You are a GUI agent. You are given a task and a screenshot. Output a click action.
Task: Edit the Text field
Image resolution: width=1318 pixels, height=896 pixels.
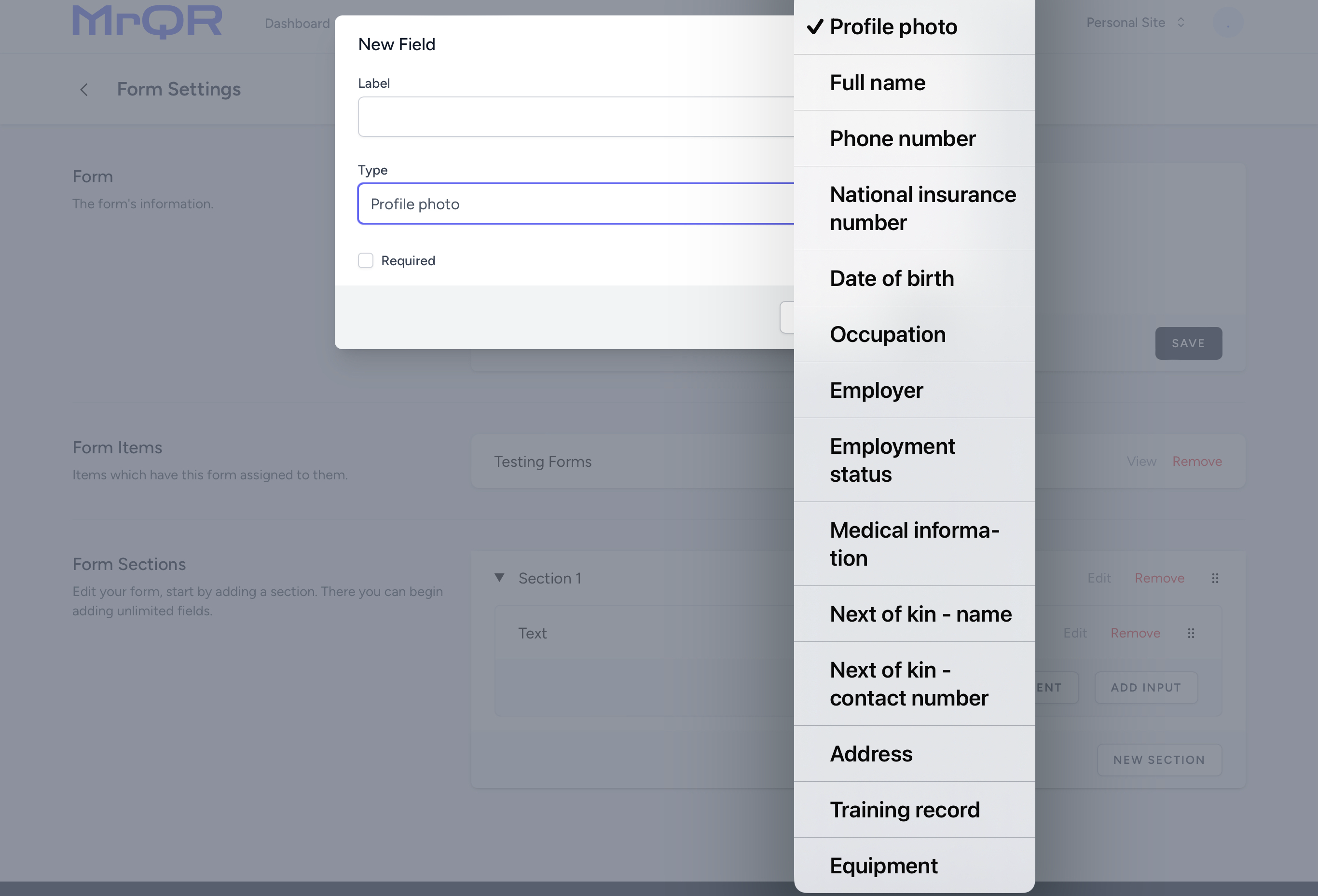tap(1075, 633)
